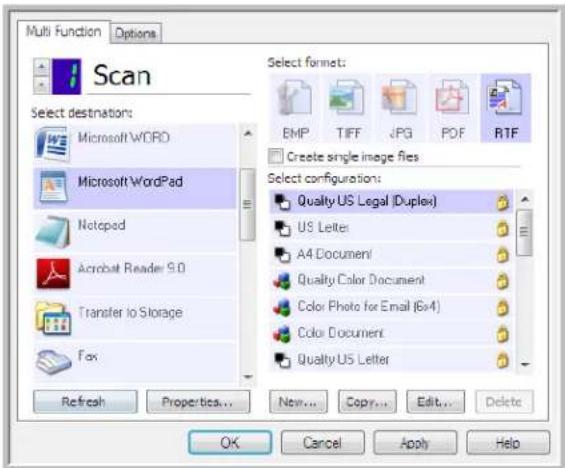Click the Cancel button

tap(322, 442)
